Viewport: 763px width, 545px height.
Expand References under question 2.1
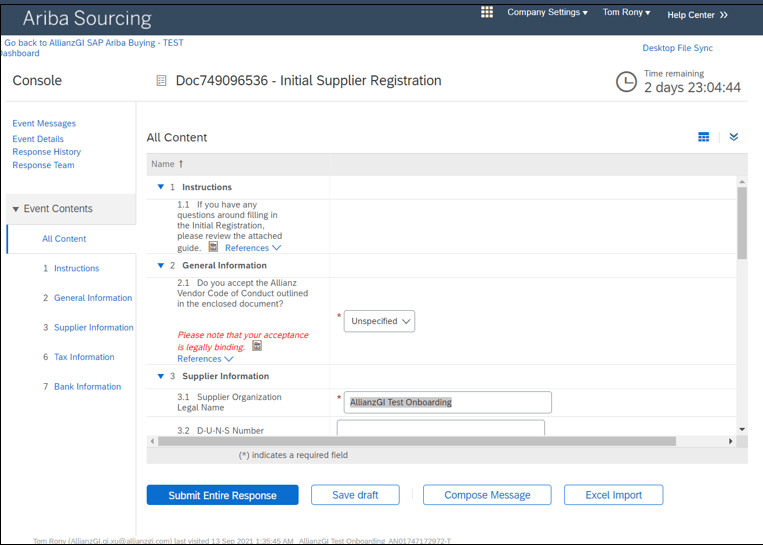click(205, 359)
